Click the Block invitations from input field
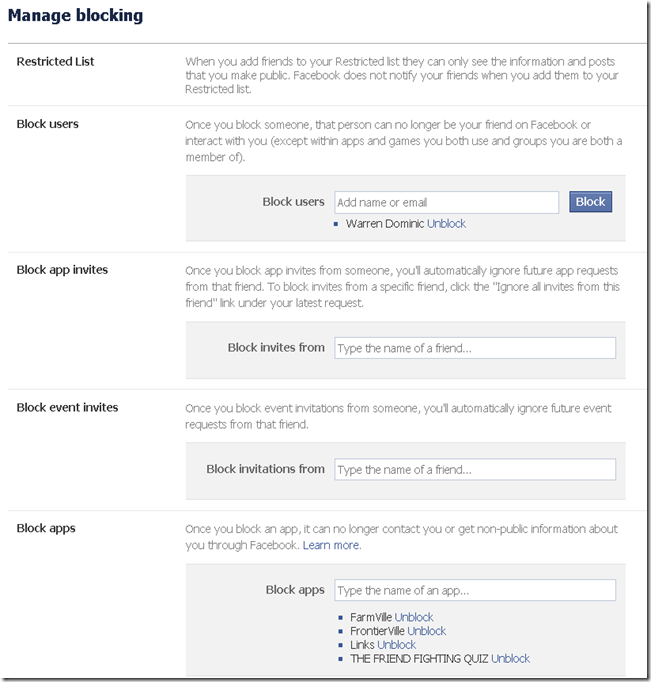 [x=475, y=469]
